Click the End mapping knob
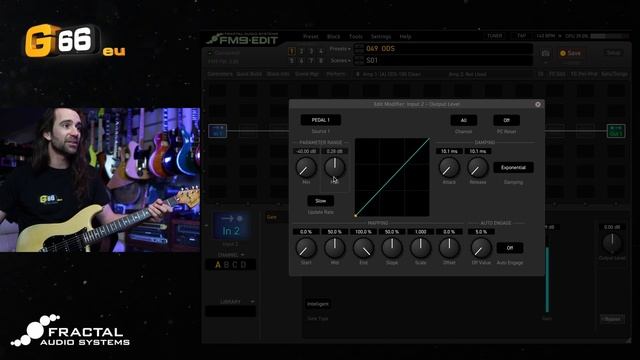640x360 pixels. coord(363,248)
